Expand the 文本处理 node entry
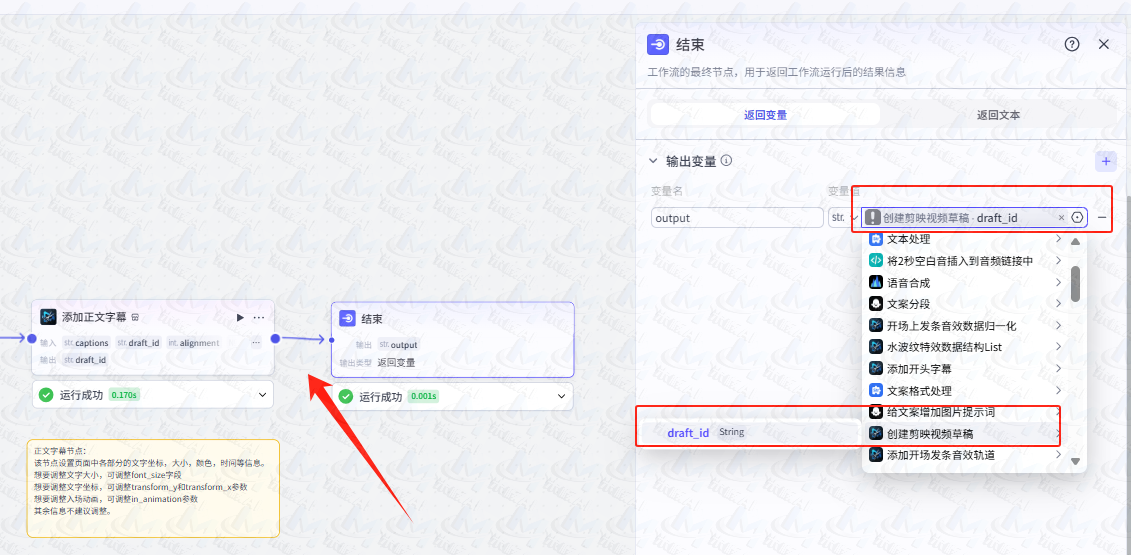Viewport: 1131px width, 555px height. tap(1058, 239)
